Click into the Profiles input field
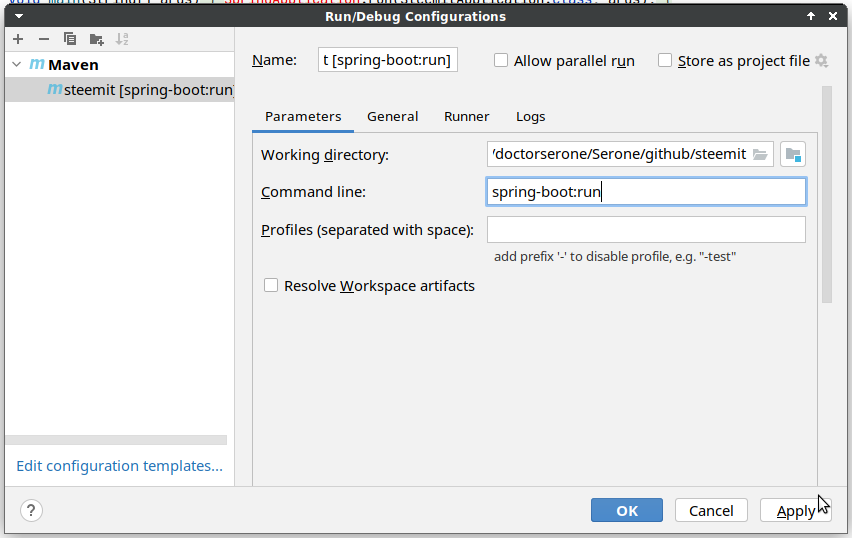This screenshot has height=538, width=852. coord(646,230)
